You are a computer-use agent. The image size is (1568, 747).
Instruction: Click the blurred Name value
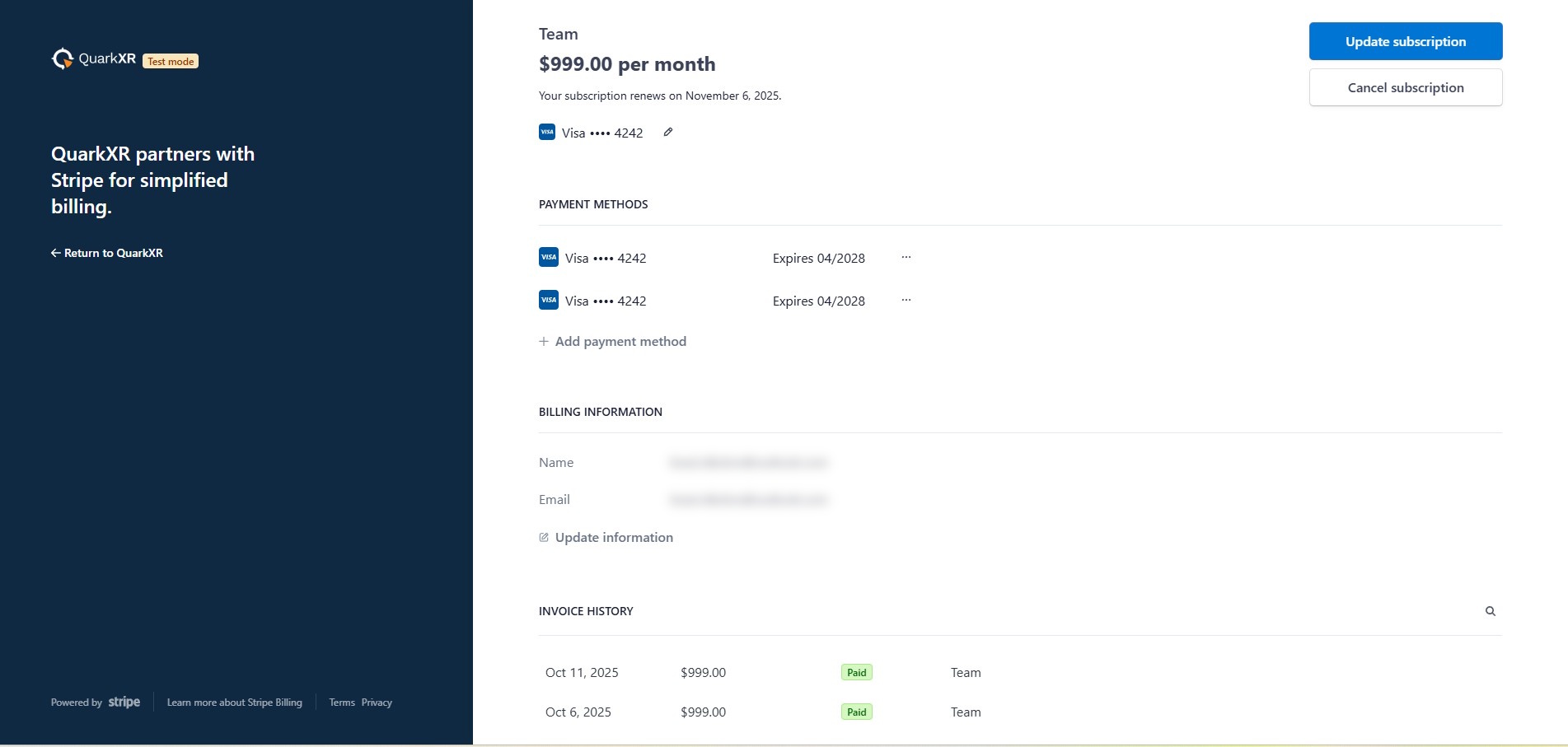tap(748, 463)
